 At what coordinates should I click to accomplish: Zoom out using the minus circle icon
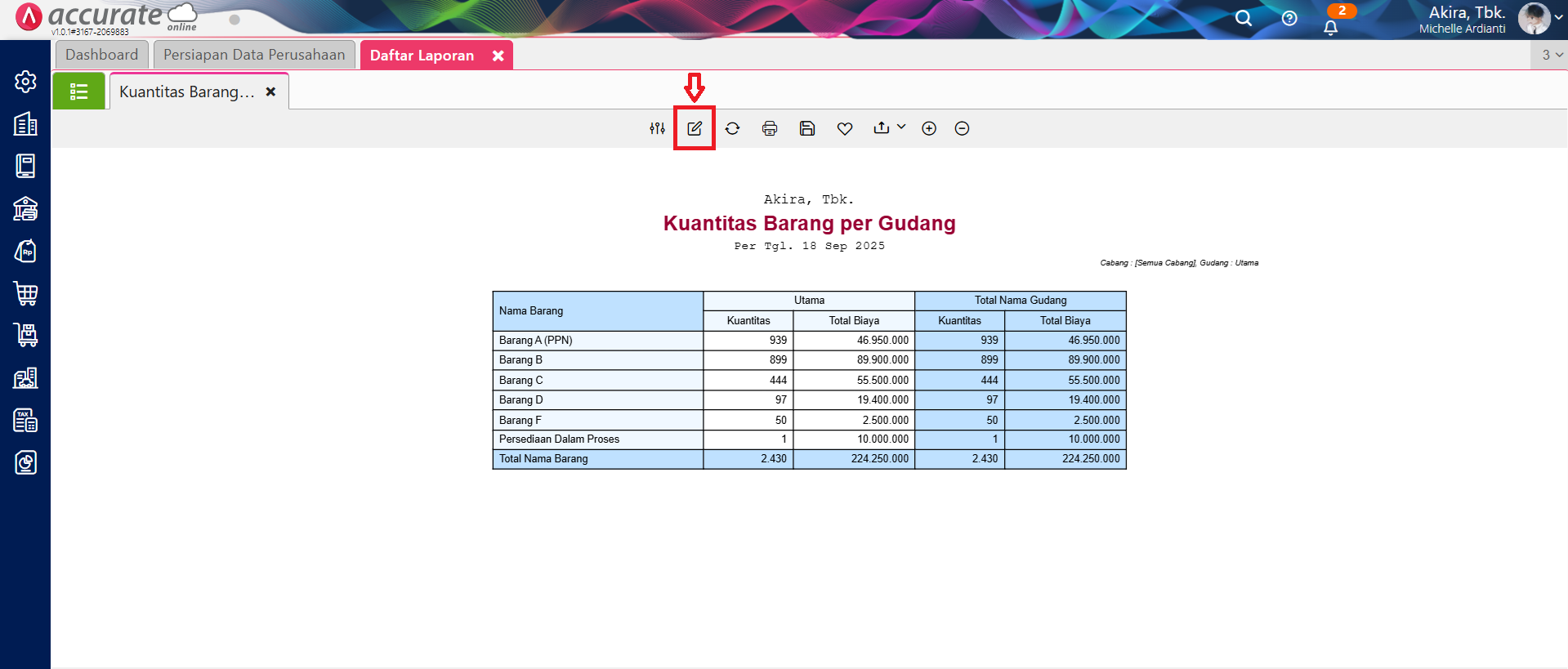[x=962, y=128]
